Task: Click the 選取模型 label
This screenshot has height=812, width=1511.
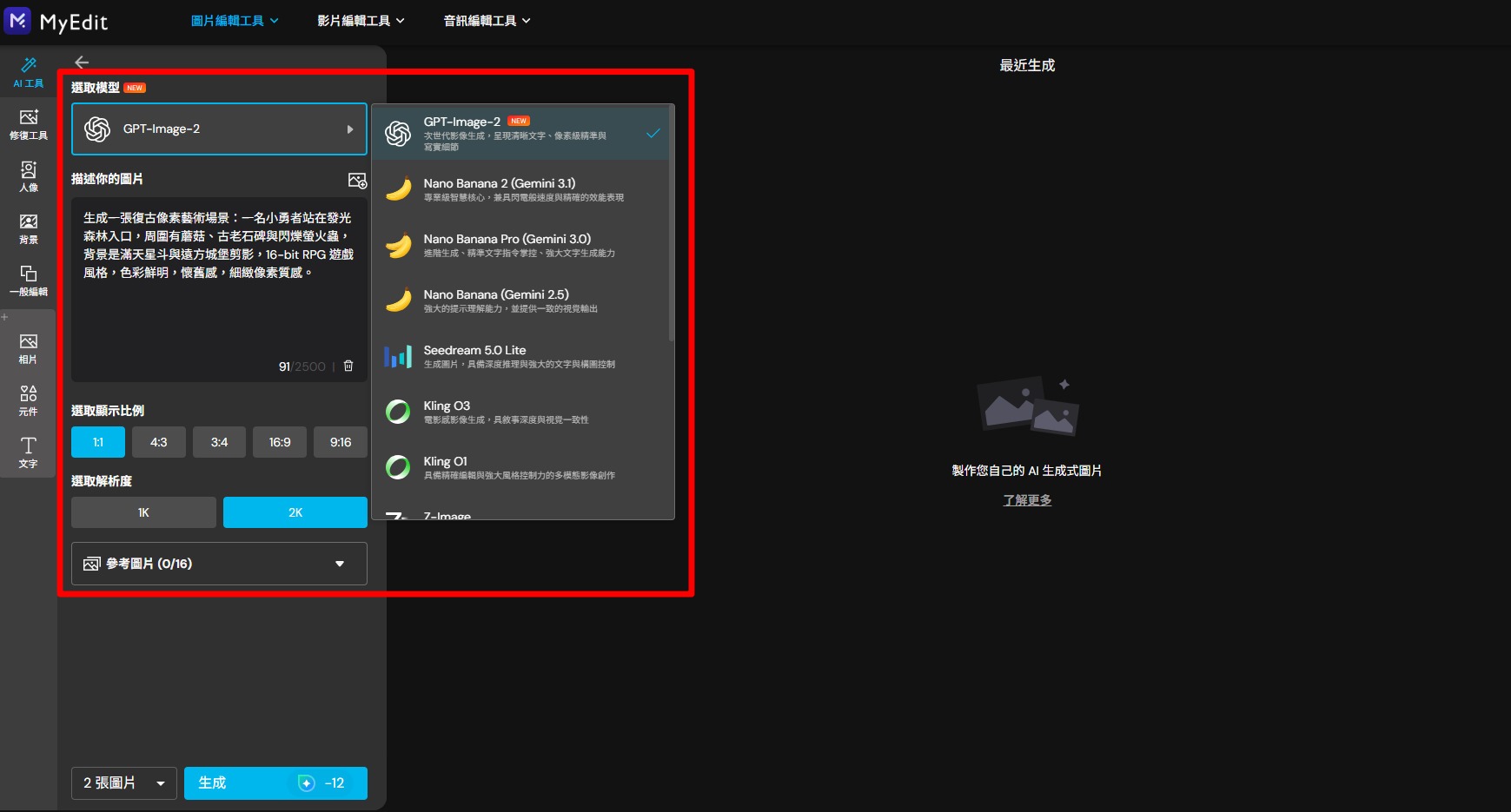Action: coord(96,88)
